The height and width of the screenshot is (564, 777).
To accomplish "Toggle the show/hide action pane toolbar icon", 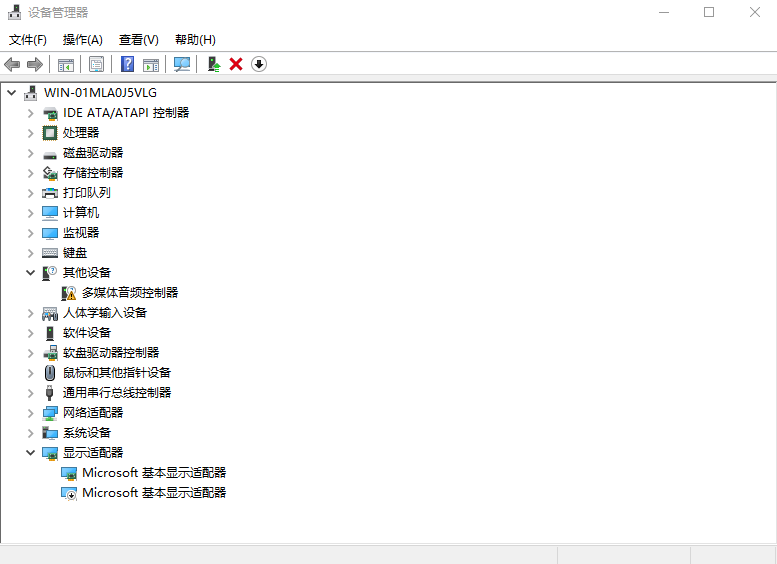I will (151, 64).
